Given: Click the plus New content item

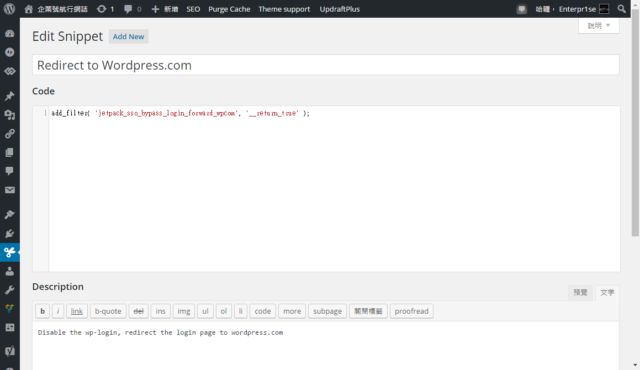Looking at the screenshot, I should point(164,9).
